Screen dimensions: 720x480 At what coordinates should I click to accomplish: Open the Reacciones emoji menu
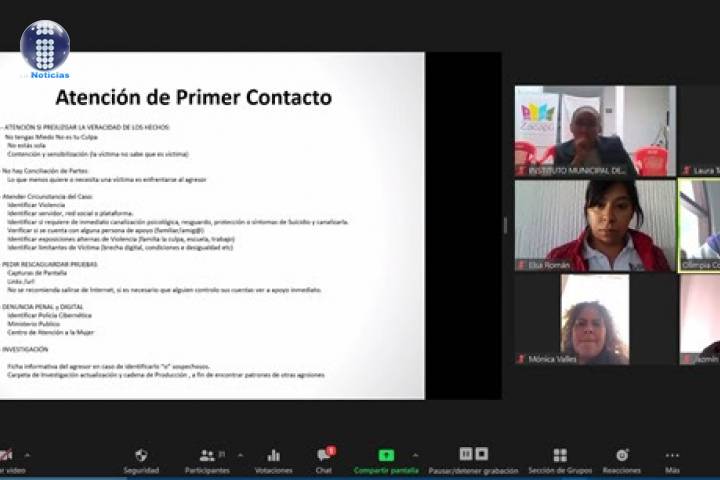click(622, 456)
